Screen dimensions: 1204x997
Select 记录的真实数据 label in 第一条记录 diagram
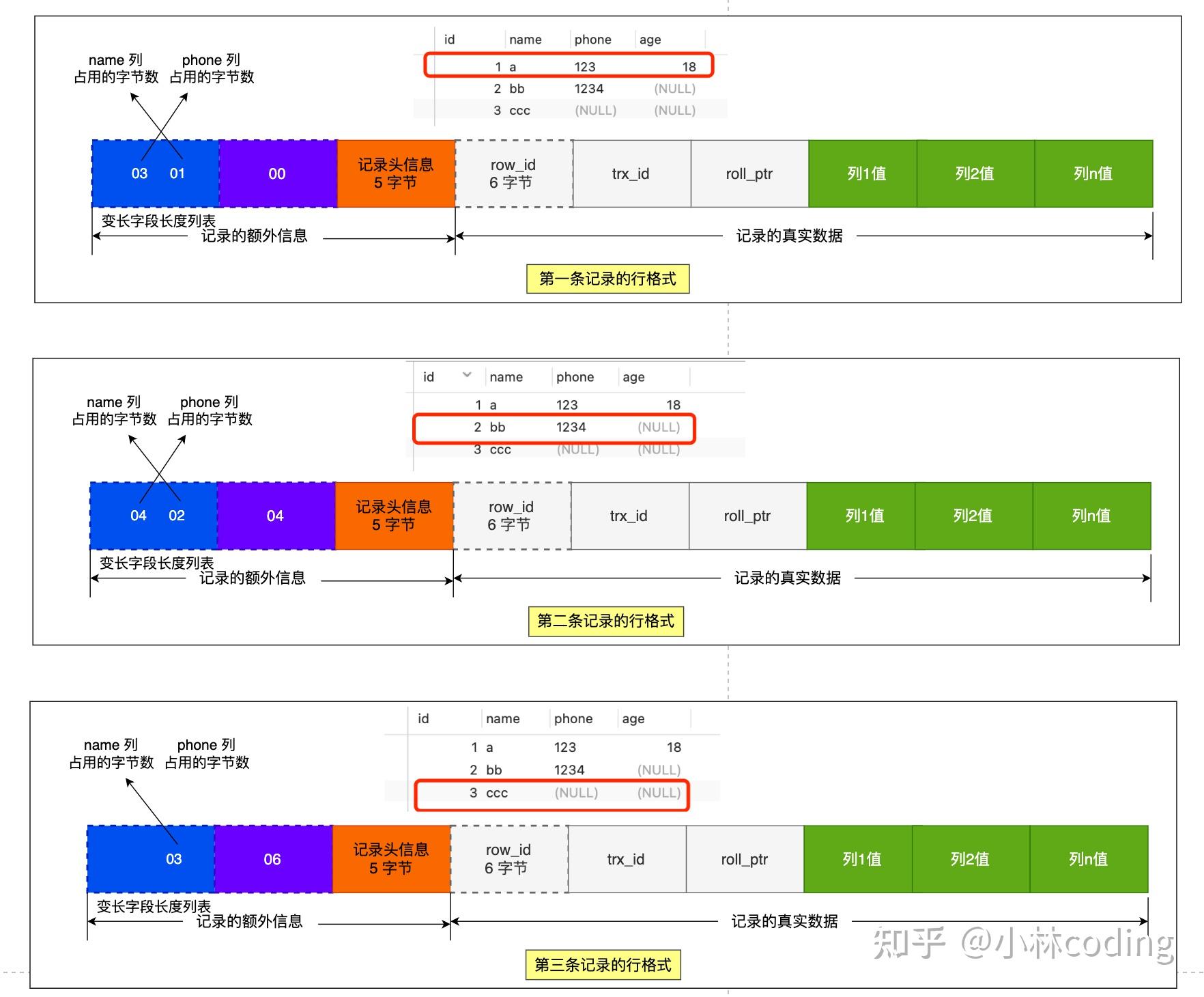tap(790, 236)
